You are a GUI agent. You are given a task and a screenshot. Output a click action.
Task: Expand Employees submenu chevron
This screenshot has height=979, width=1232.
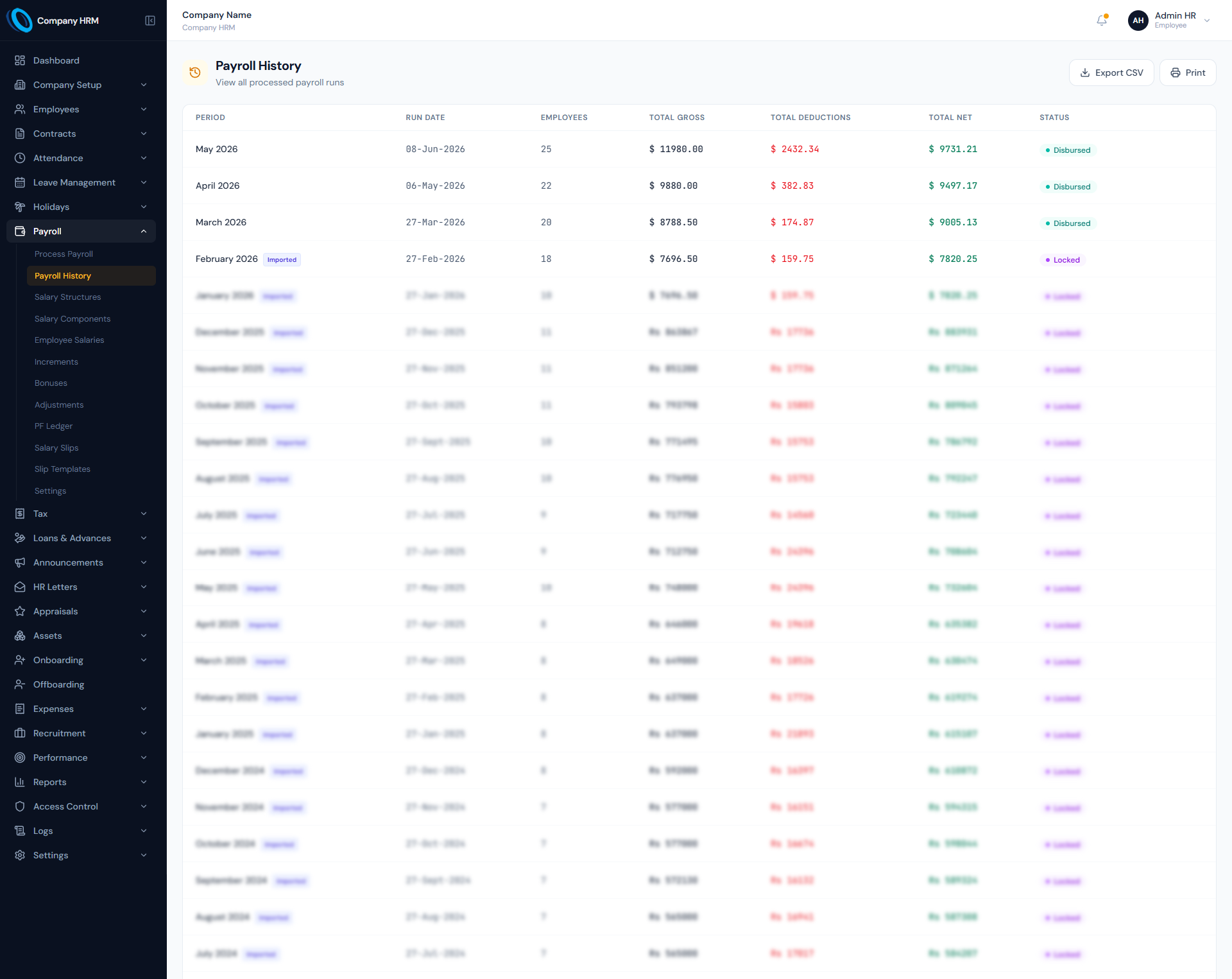(144, 109)
